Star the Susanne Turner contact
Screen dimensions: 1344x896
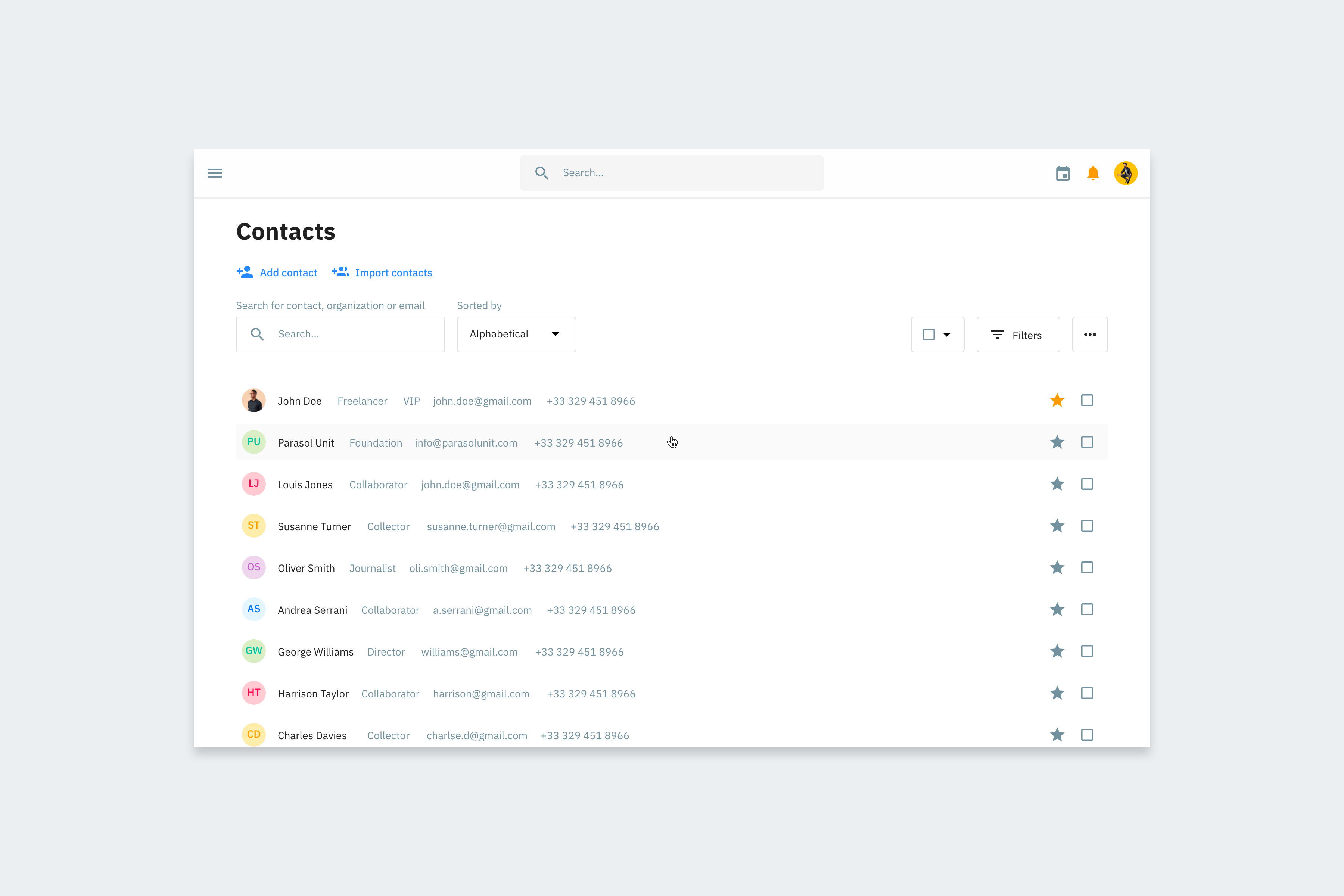point(1057,526)
